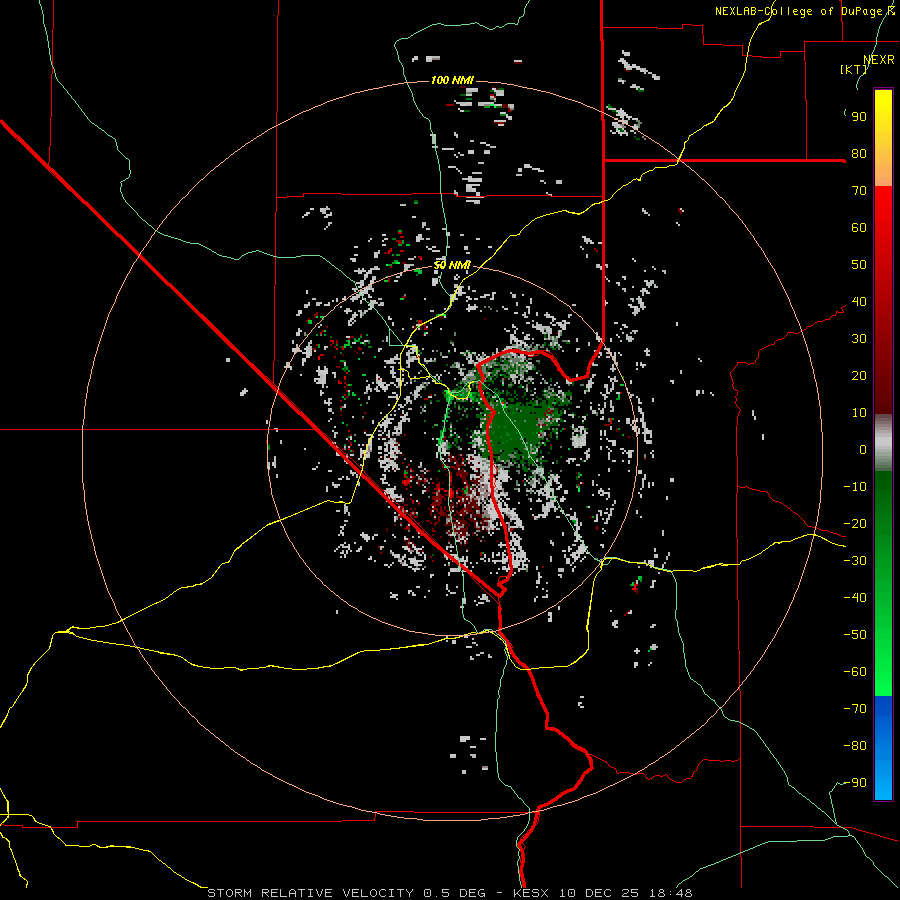
Task: Click the "90" scale value
Action: click(x=859, y=117)
